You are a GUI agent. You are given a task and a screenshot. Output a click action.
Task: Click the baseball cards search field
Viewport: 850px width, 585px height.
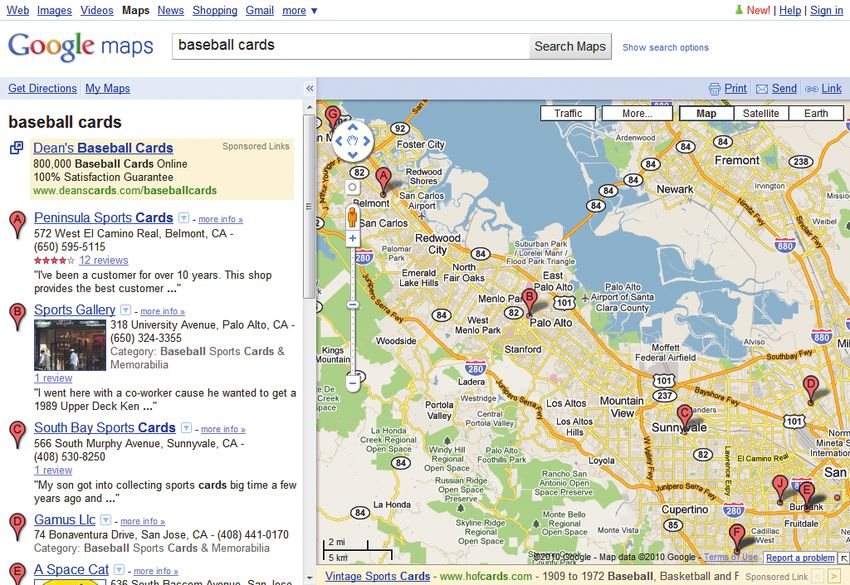[x=351, y=47]
